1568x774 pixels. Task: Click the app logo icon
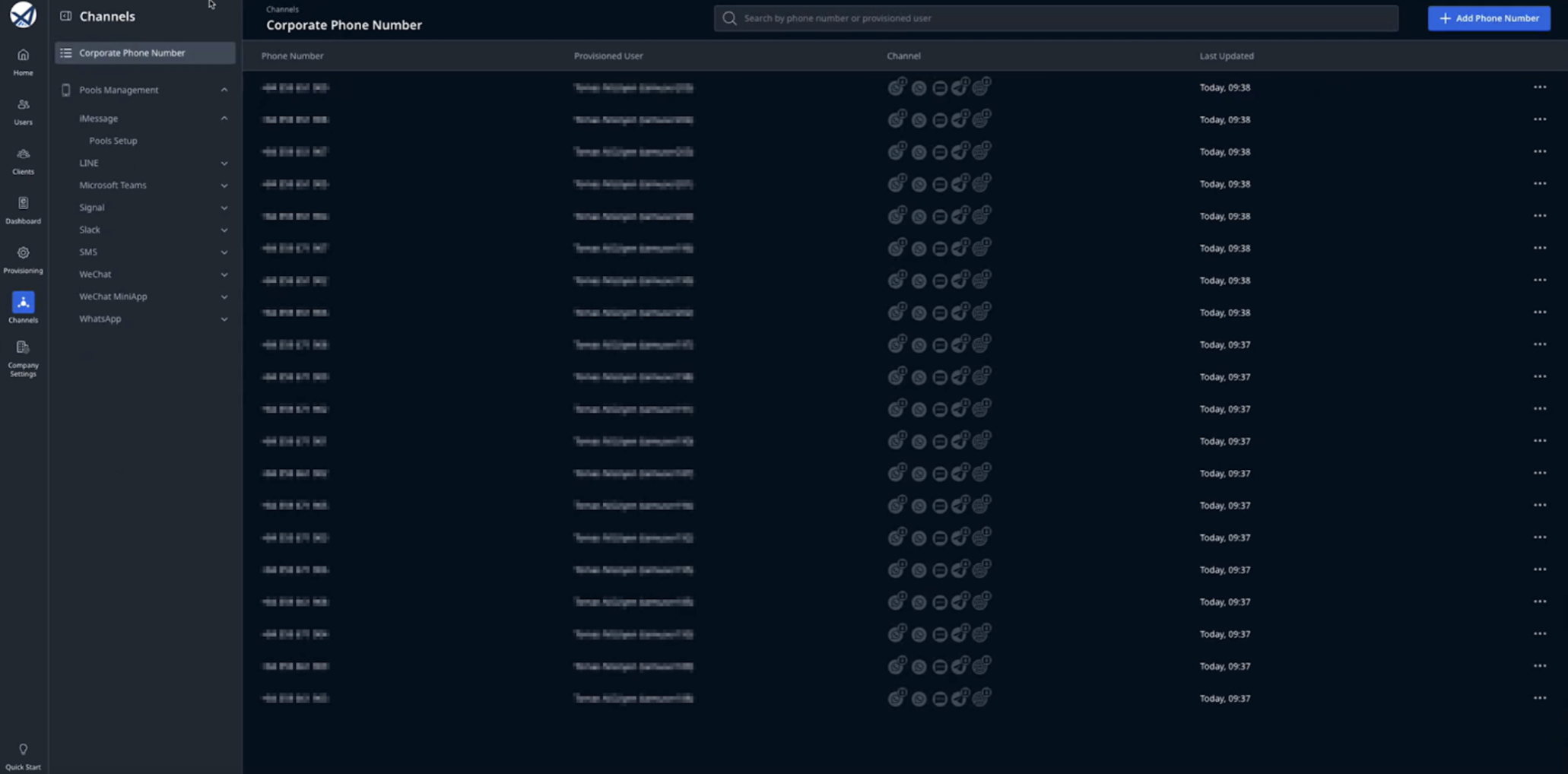point(23,15)
